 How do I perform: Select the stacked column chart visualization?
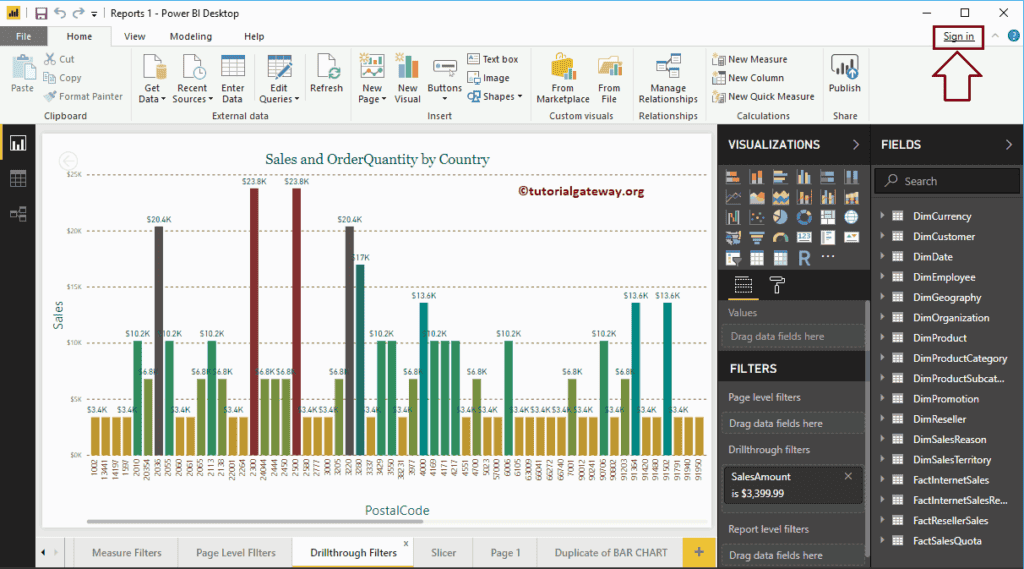pos(756,177)
